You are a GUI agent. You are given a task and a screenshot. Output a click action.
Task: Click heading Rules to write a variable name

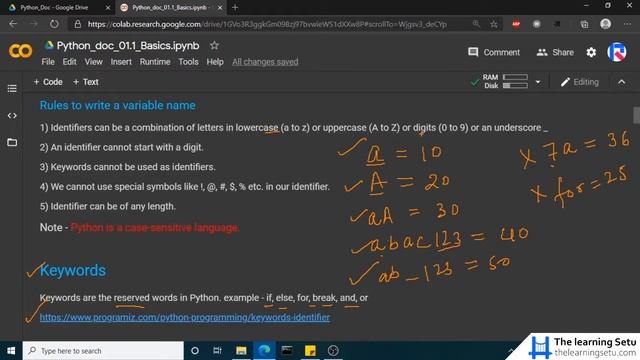[x=118, y=105]
